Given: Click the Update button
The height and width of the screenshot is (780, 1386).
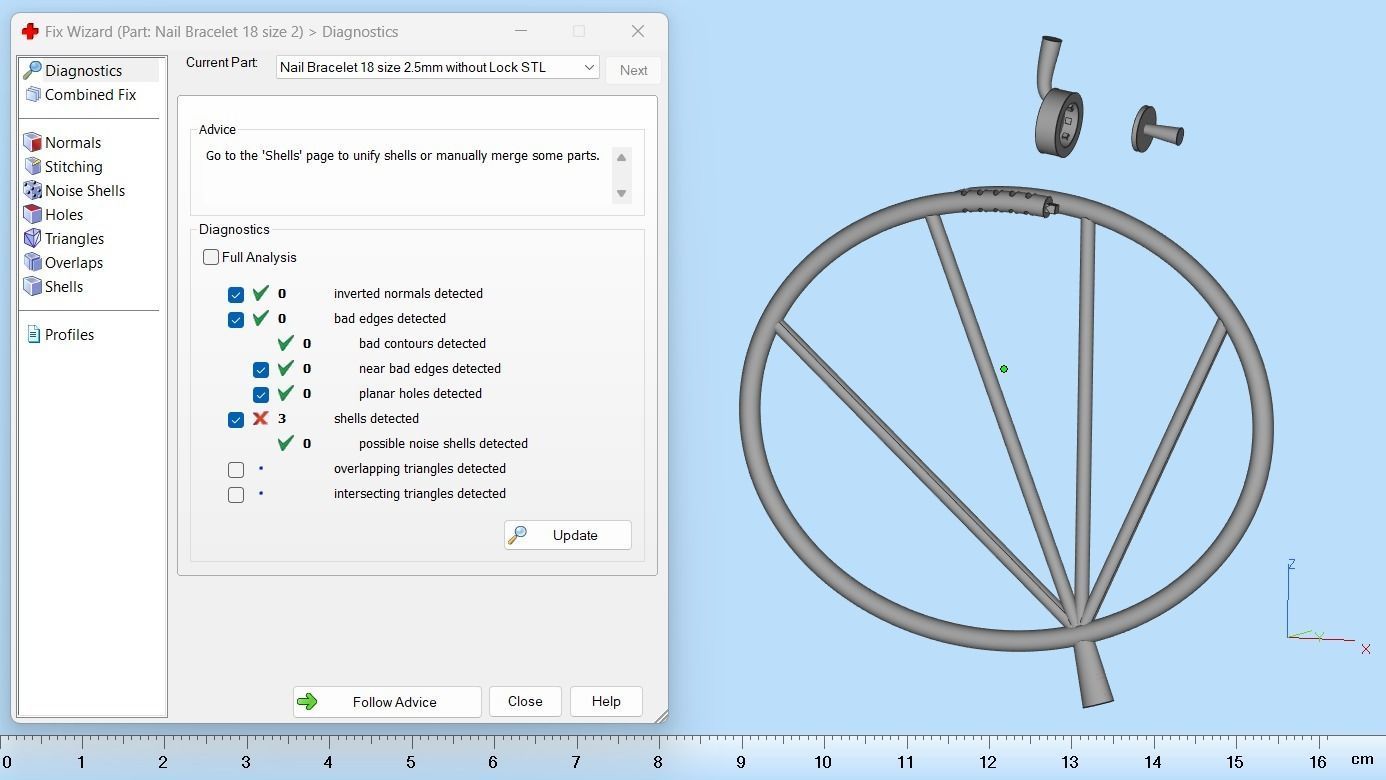Looking at the screenshot, I should pyautogui.click(x=567, y=535).
